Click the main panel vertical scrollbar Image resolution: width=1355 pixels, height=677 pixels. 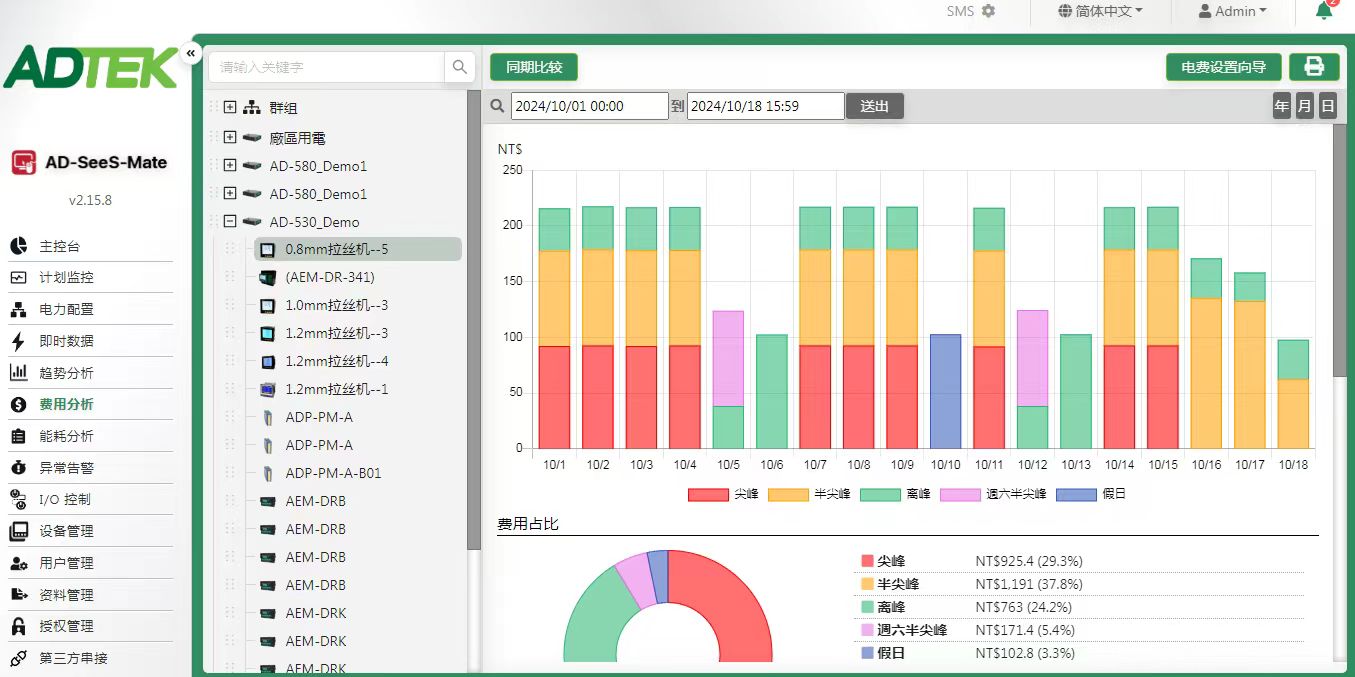point(1340,250)
